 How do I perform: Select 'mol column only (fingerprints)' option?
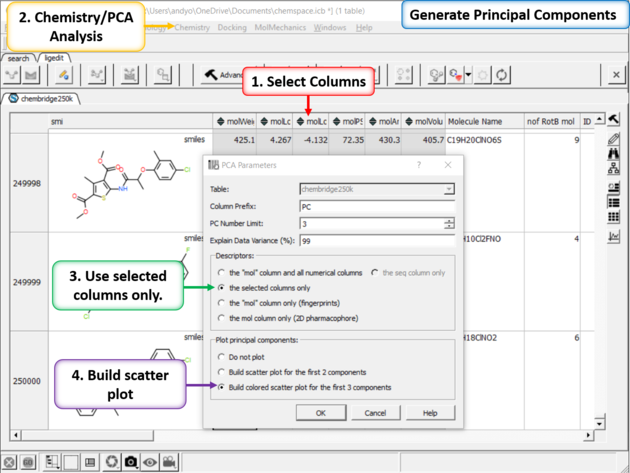pos(222,302)
